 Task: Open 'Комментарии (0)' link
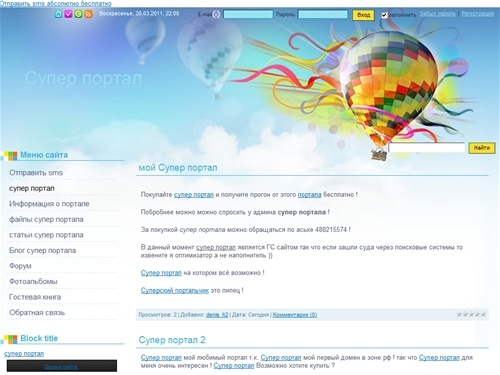295,315
